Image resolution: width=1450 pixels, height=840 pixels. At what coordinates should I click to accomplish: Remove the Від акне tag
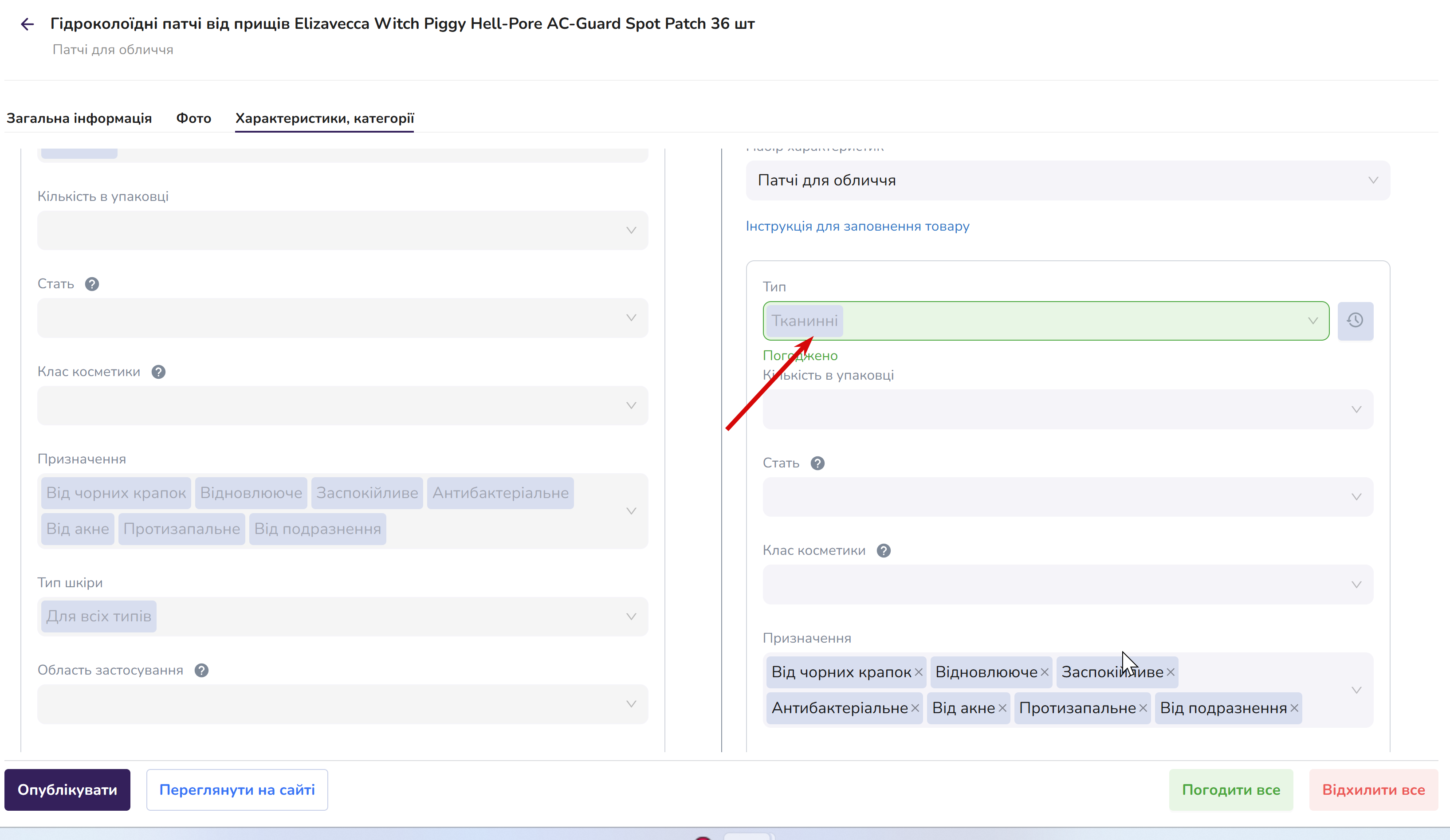(1002, 708)
